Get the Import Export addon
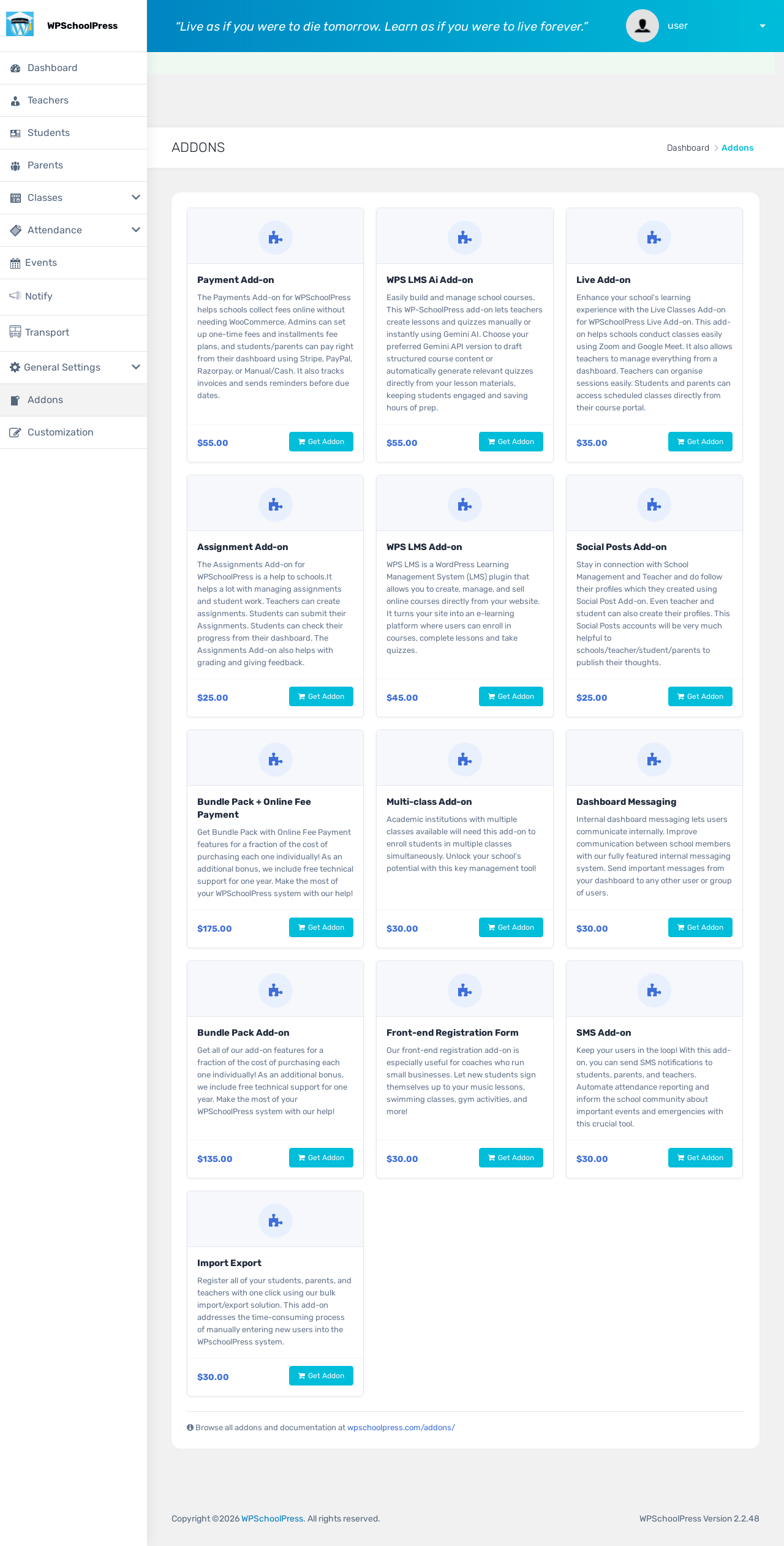784x1546 pixels. (321, 1376)
